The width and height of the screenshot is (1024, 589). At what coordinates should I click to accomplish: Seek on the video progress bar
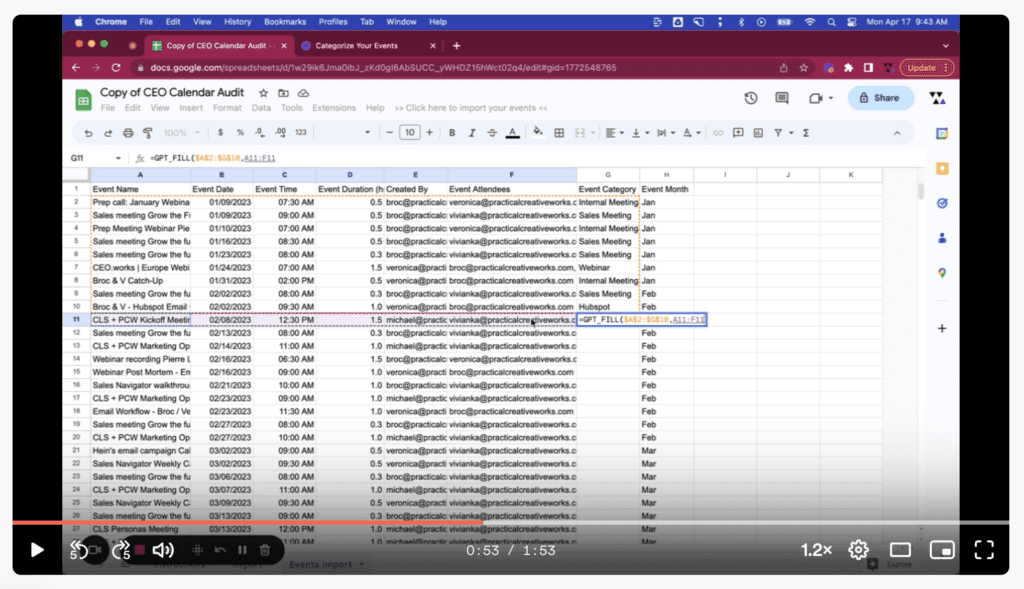click(x=511, y=522)
